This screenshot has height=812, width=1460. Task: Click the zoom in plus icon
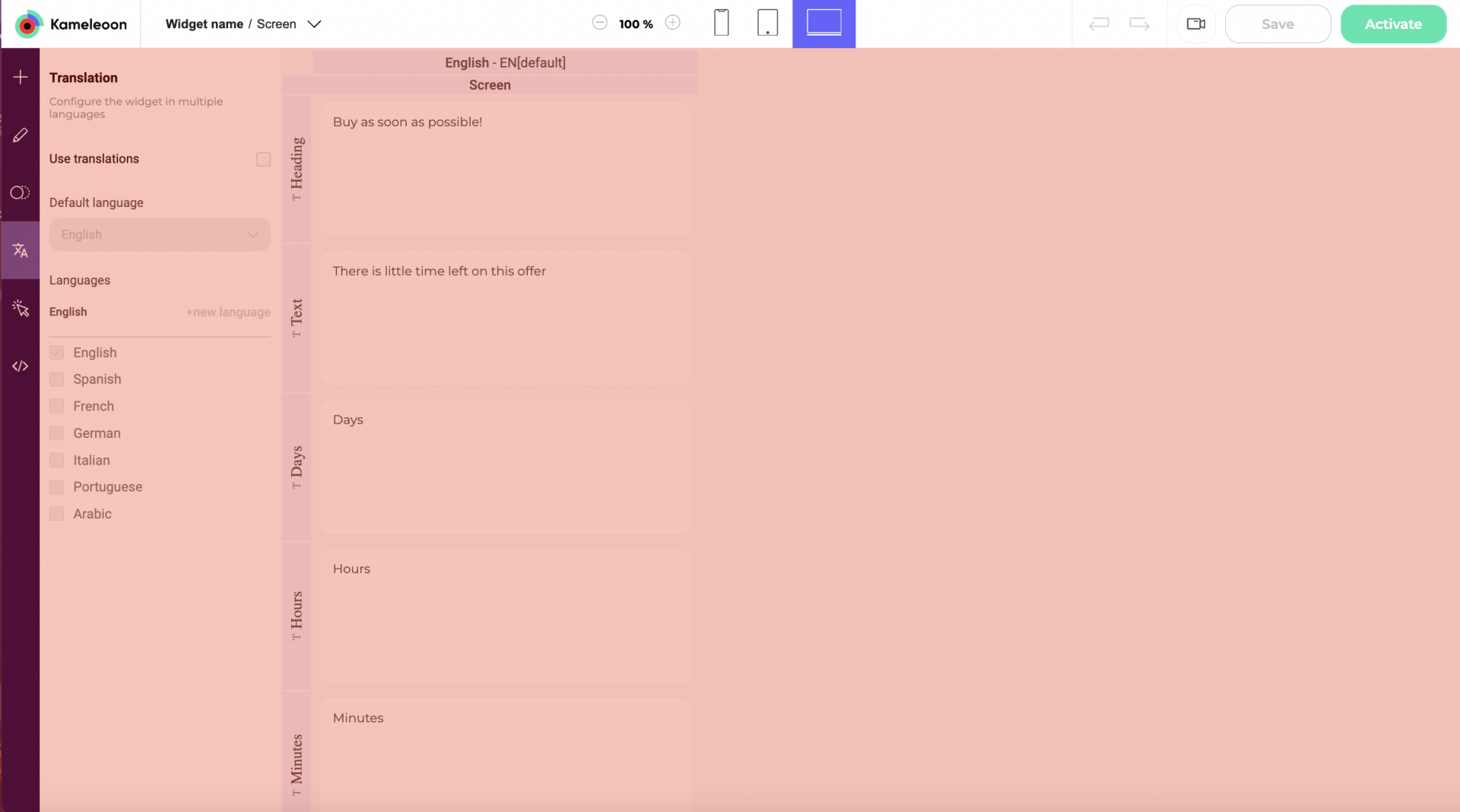click(672, 23)
